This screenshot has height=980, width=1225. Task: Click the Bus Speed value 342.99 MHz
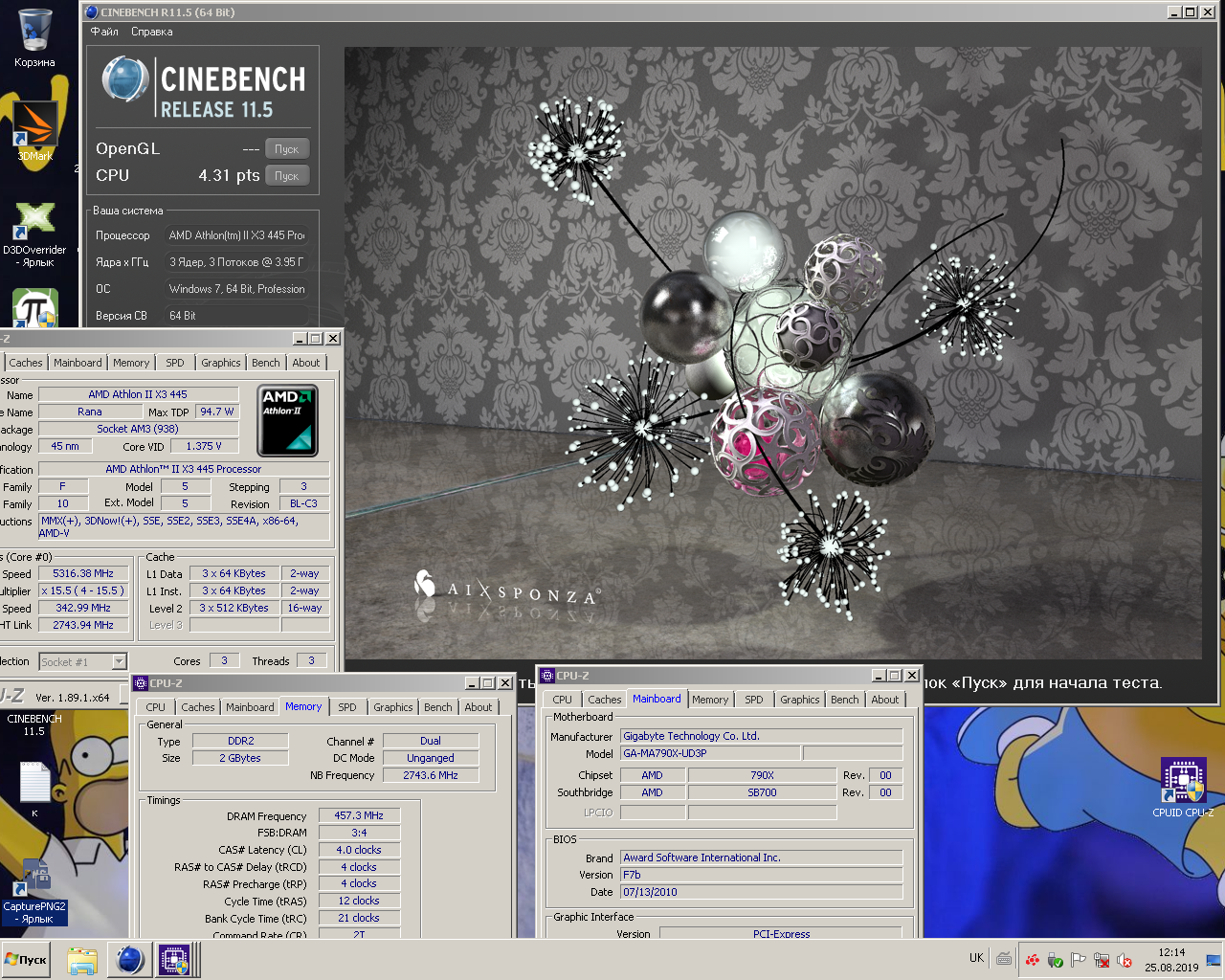(x=83, y=608)
